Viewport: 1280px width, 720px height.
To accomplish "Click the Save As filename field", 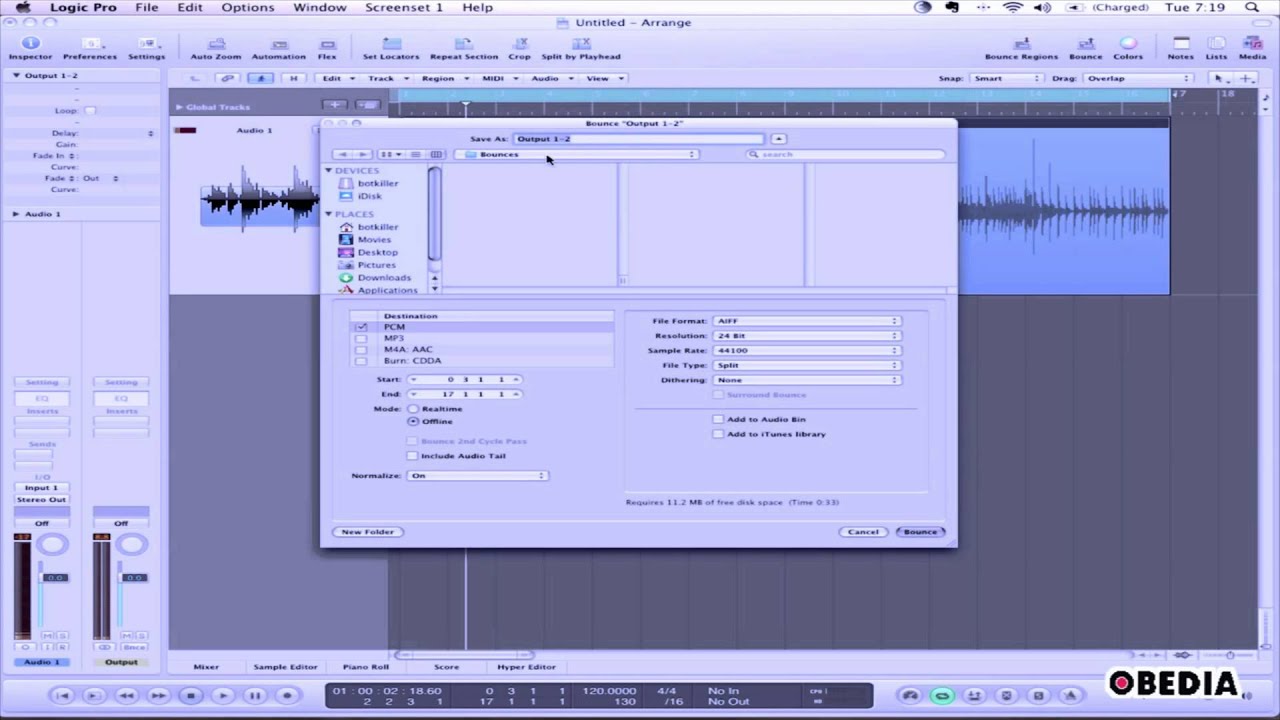I will pos(638,139).
